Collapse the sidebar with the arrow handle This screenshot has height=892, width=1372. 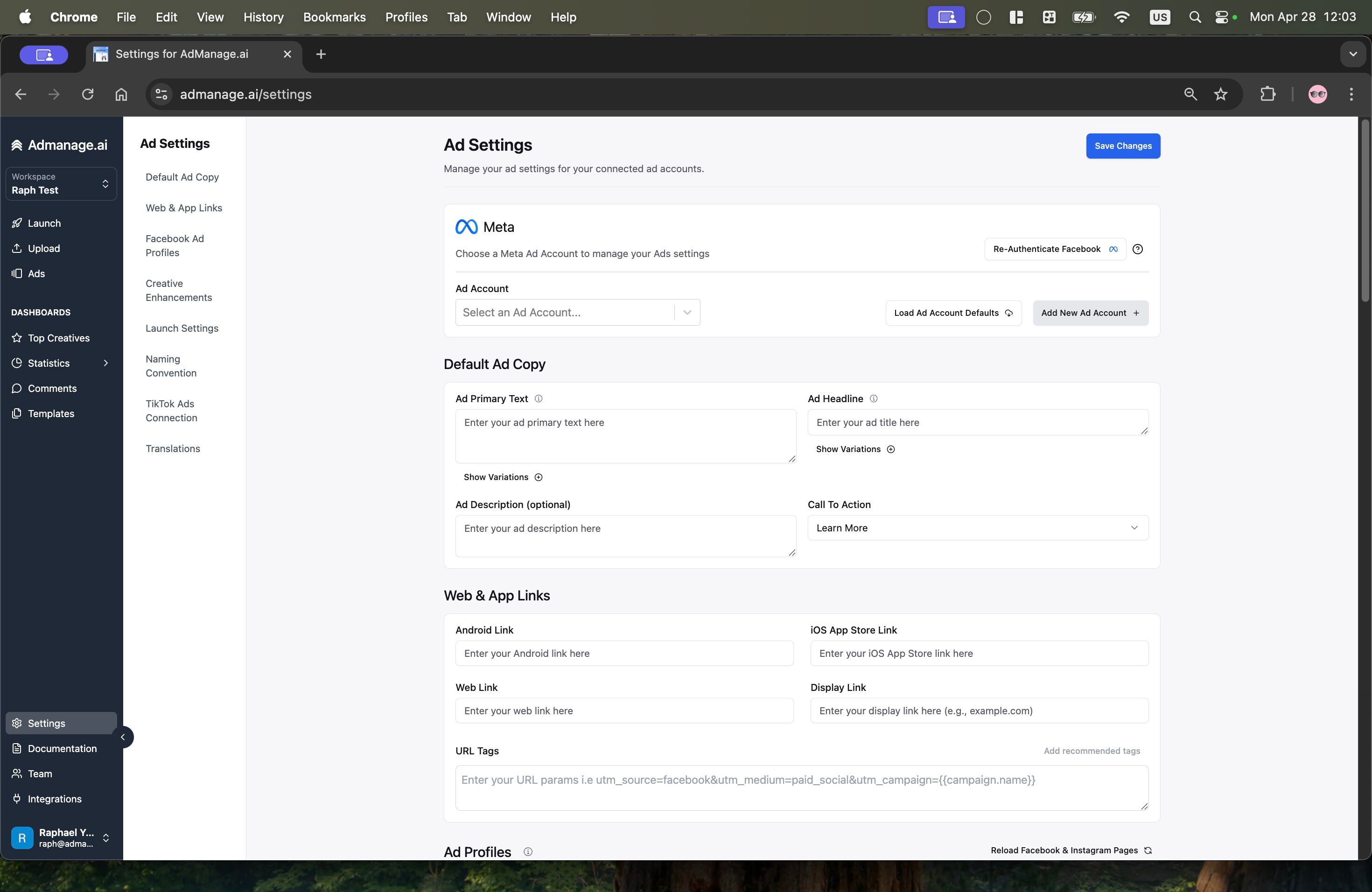(123, 737)
